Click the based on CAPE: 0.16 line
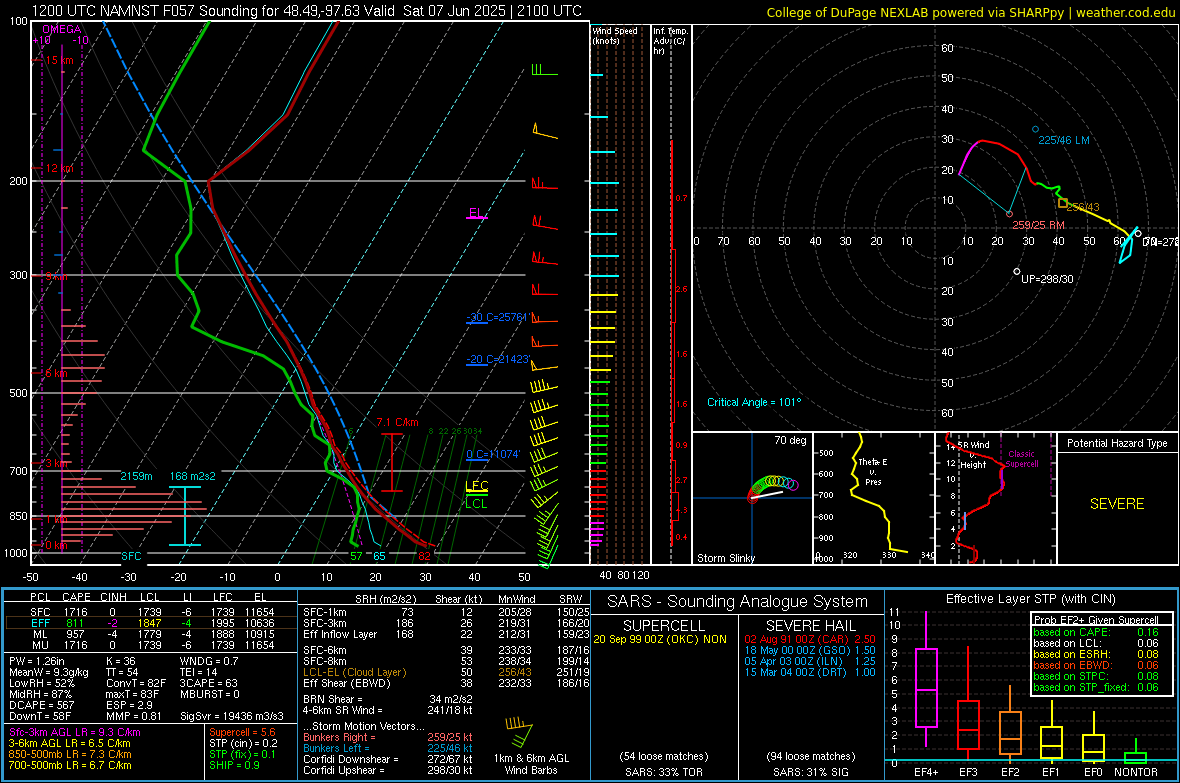Screen dimensions: 1180x783 tap(1095, 632)
